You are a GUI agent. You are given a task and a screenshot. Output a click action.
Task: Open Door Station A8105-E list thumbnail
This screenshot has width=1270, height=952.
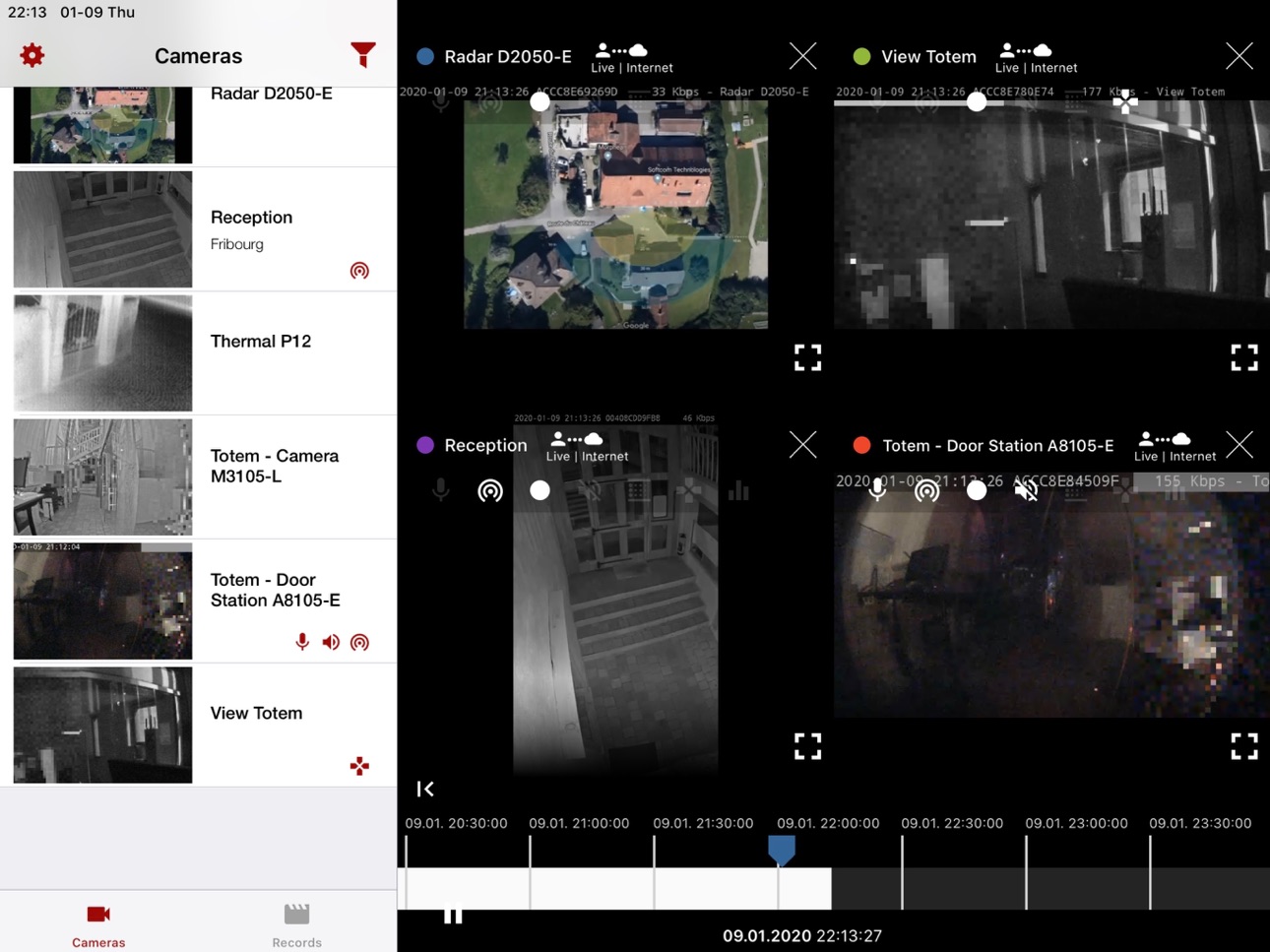pos(102,602)
